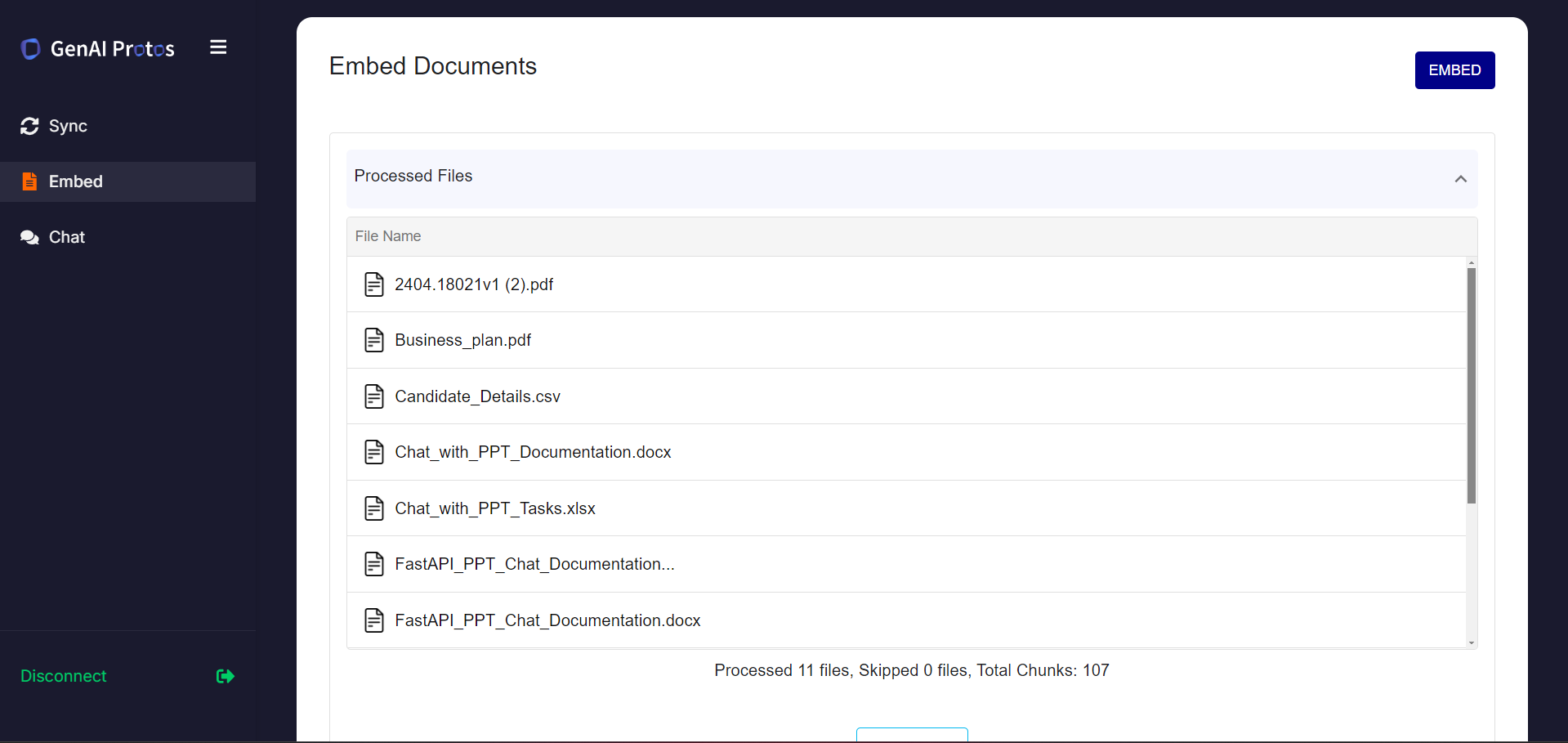Image resolution: width=1568 pixels, height=743 pixels.
Task: Click the file list scroll-up arrow
Action: point(1472,263)
